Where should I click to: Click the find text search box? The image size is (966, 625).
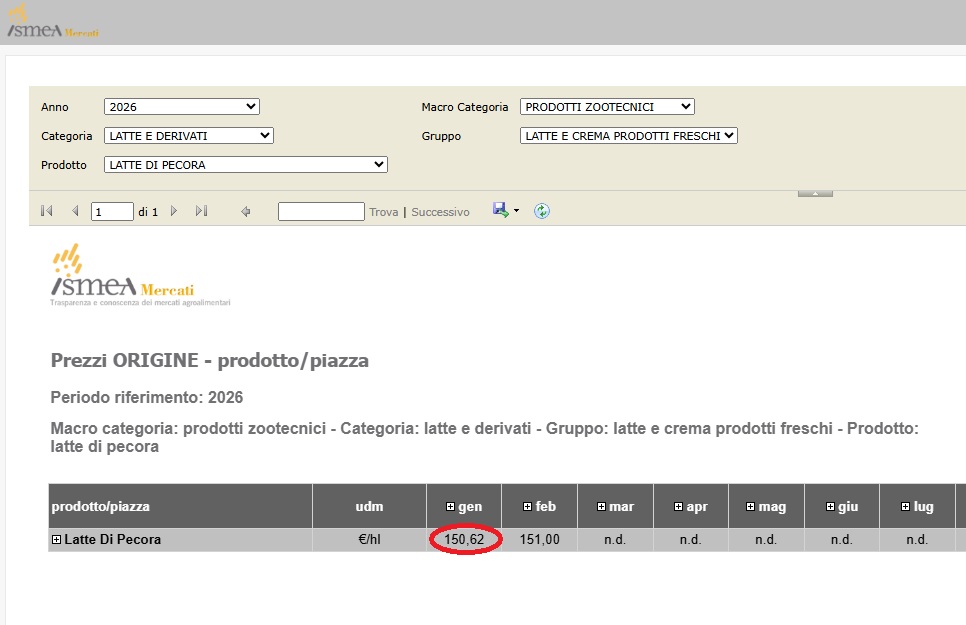[x=321, y=211]
